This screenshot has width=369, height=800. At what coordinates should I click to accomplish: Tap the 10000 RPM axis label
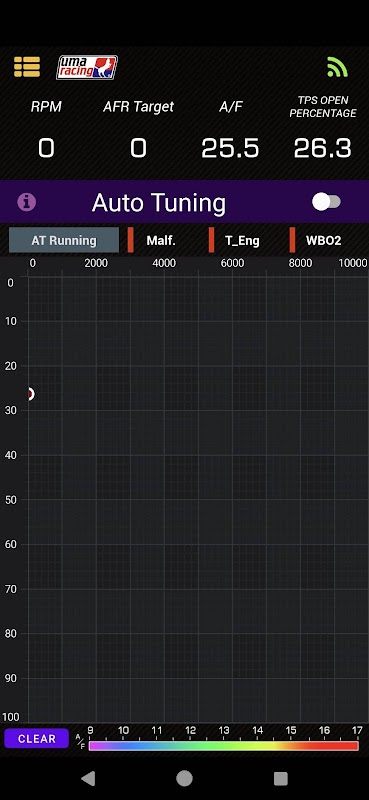353,263
